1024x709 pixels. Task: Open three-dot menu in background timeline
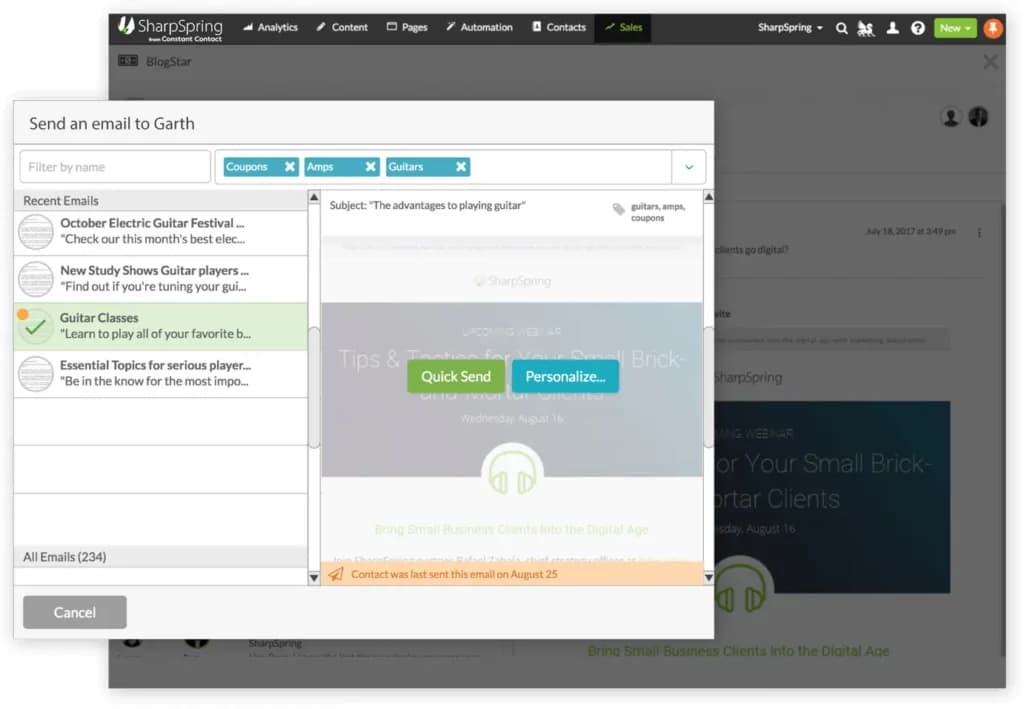[979, 232]
